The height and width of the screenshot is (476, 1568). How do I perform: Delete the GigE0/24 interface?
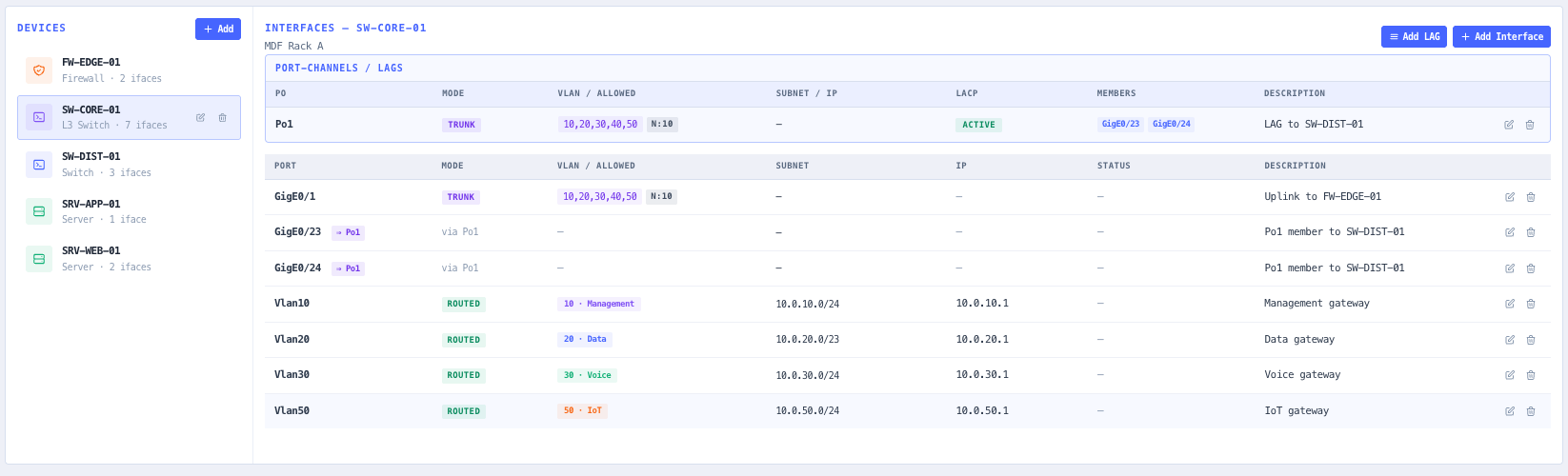[x=1531, y=268]
